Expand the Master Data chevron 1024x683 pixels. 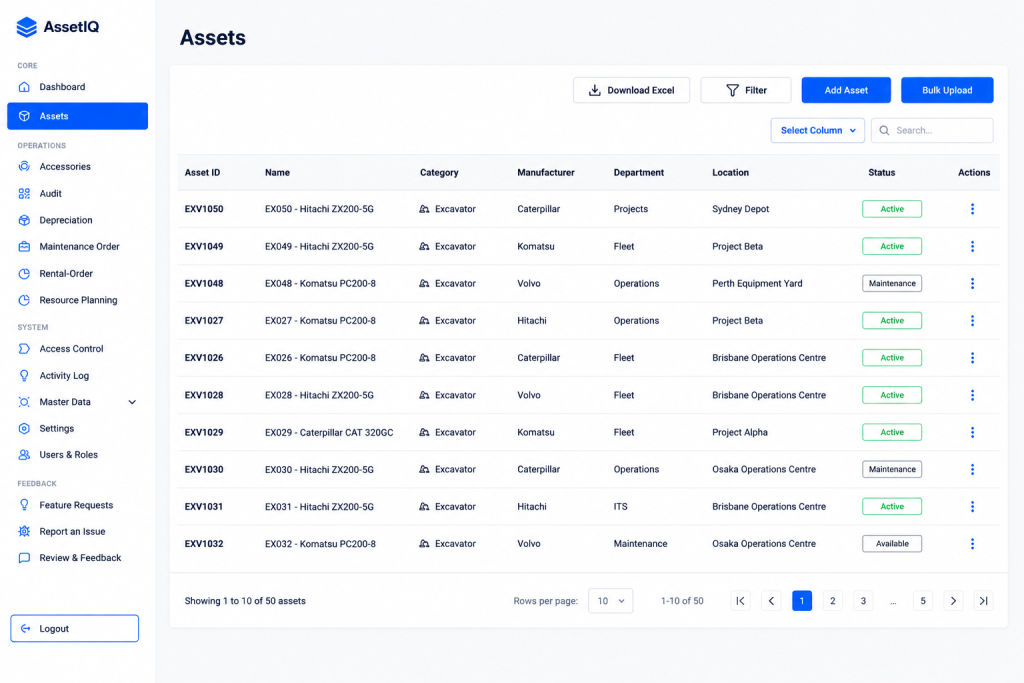132,402
